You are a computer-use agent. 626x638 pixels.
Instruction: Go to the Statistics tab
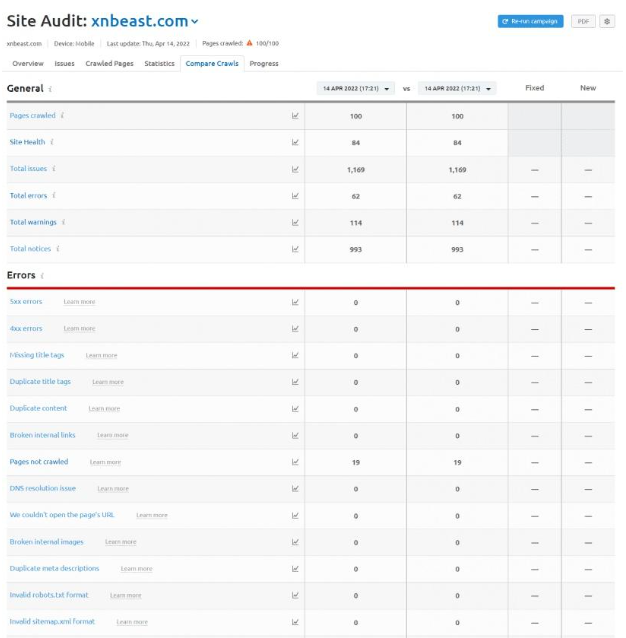pyautogui.click(x=159, y=63)
